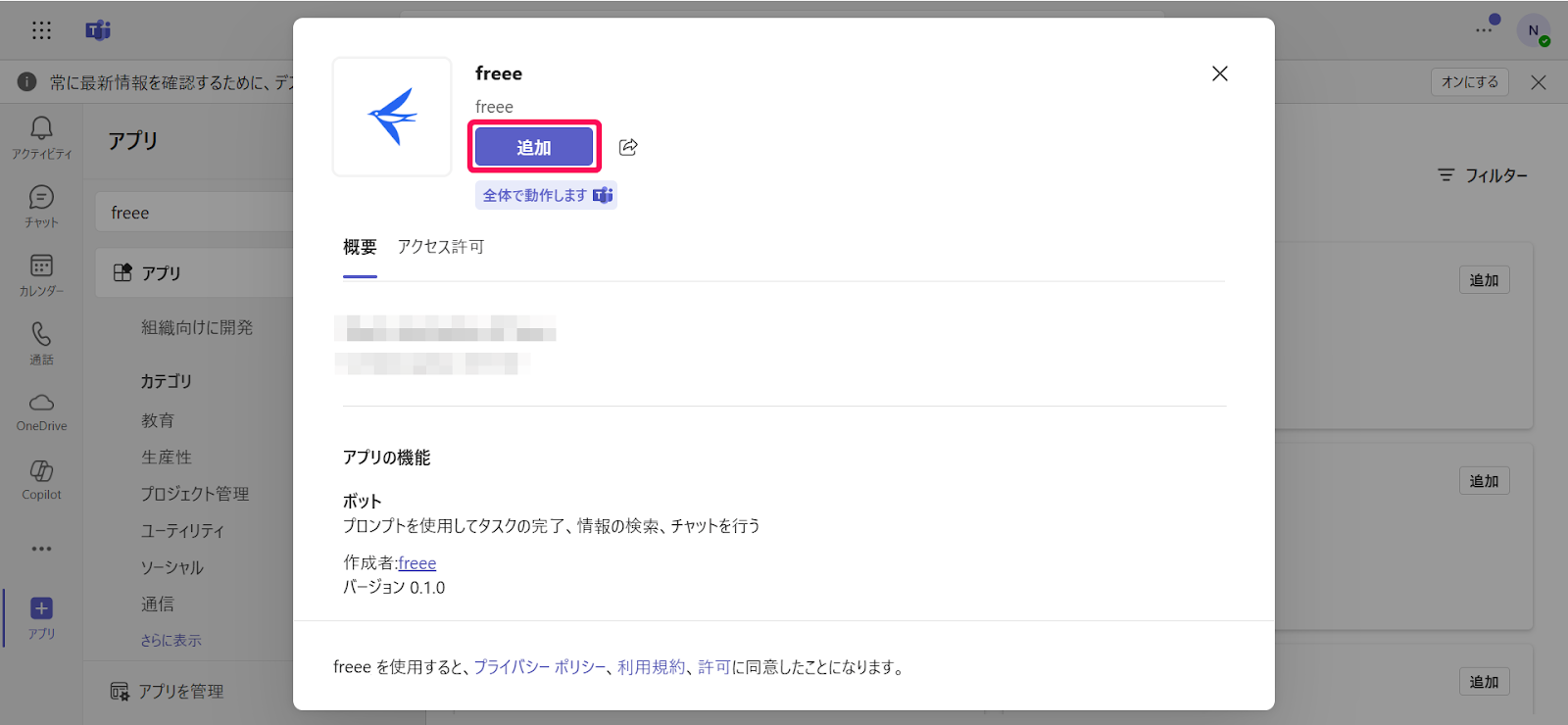Switch to the アクセス許可 tab
This screenshot has height=725, width=1568.
pyautogui.click(x=441, y=248)
